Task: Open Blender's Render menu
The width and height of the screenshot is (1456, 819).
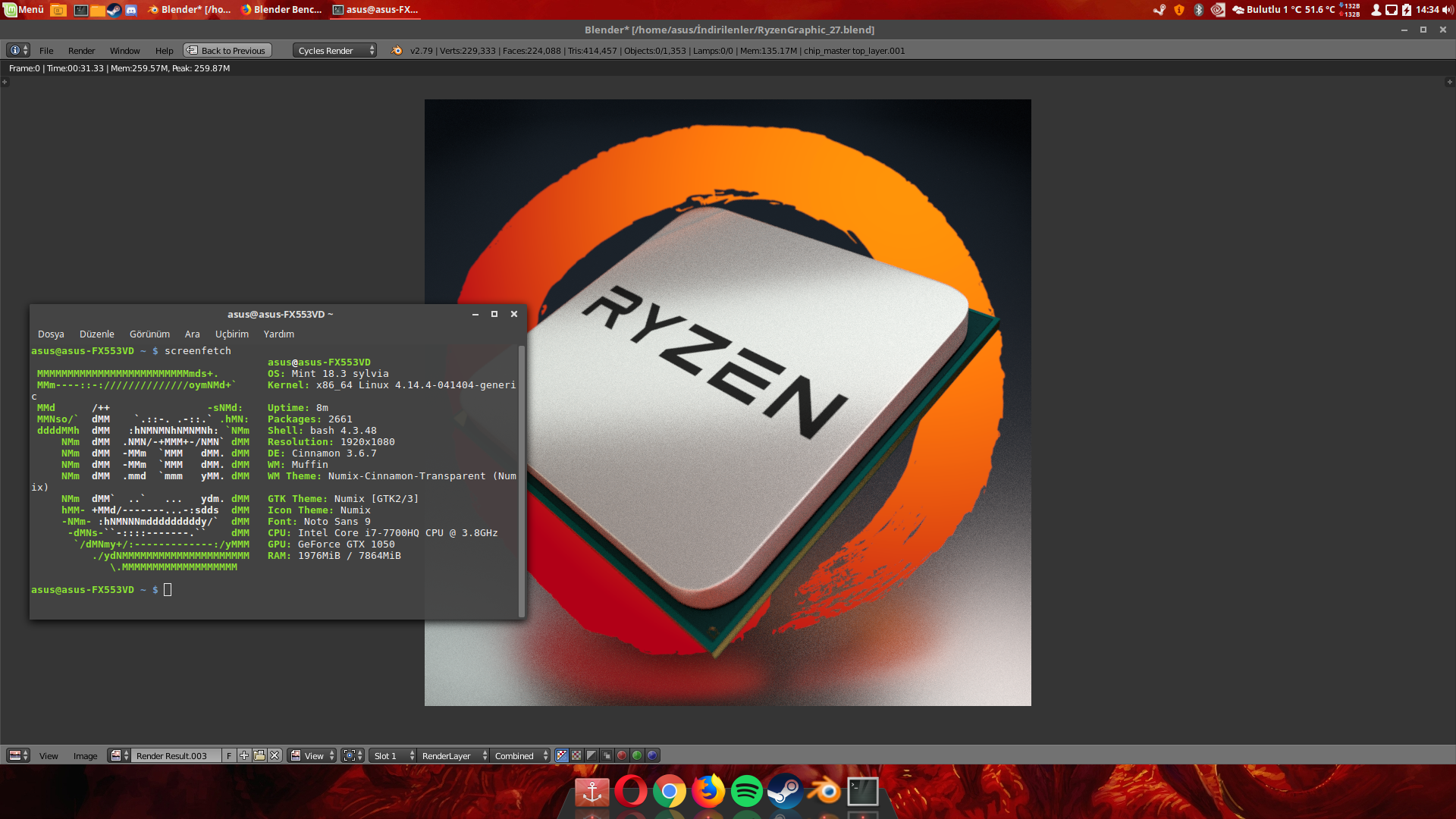Action: (81, 51)
